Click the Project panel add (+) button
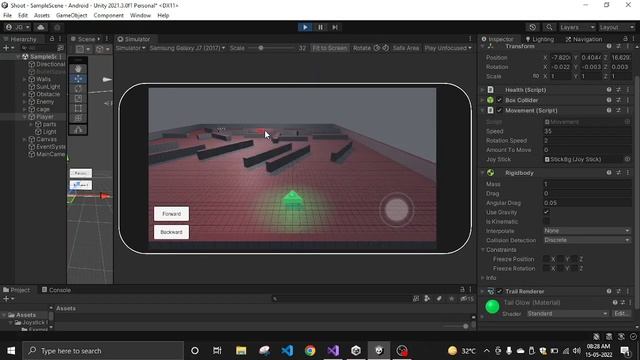The height and width of the screenshot is (360, 640). coord(8,299)
